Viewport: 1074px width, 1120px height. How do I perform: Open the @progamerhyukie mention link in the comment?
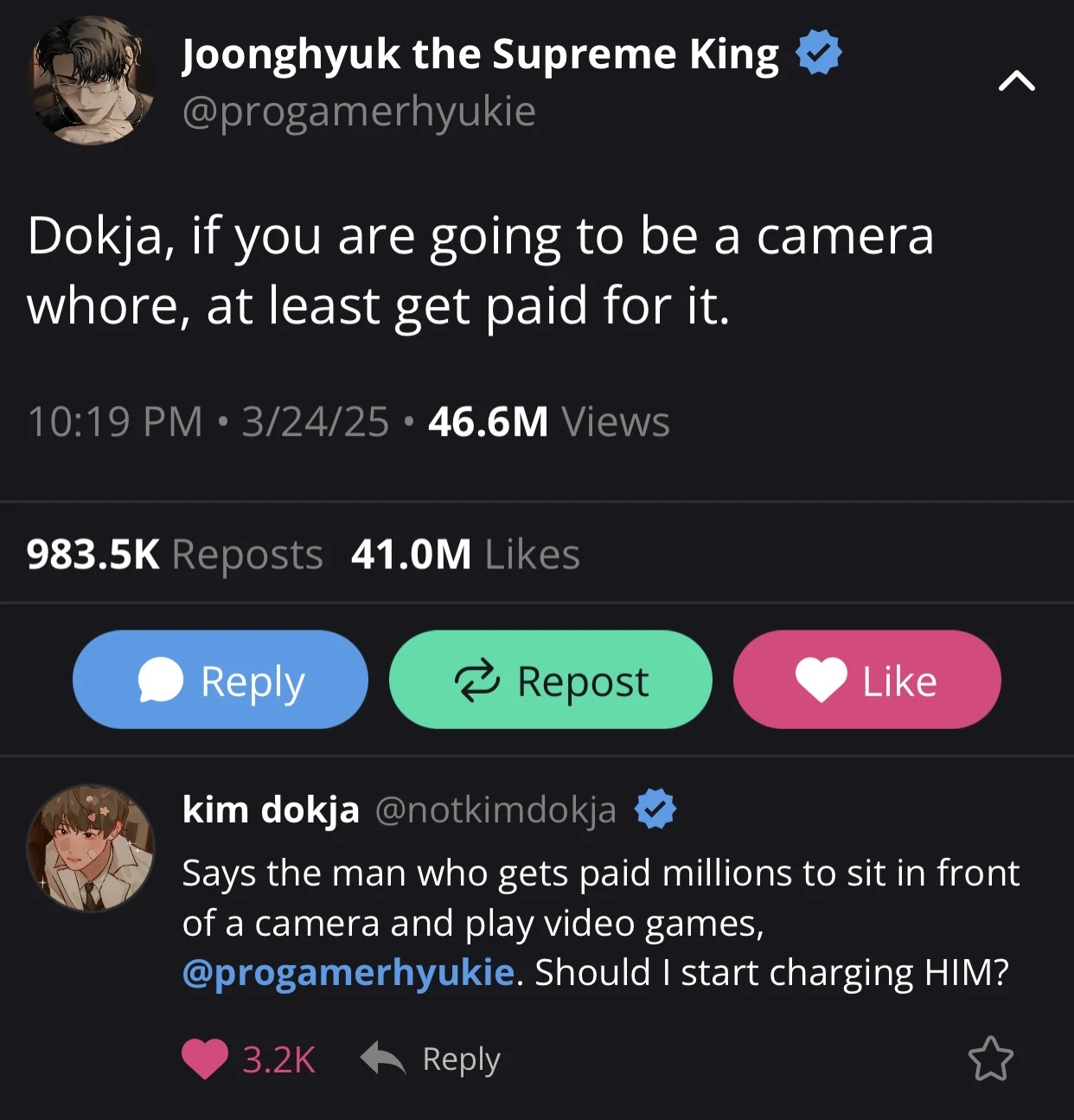point(348,972)
